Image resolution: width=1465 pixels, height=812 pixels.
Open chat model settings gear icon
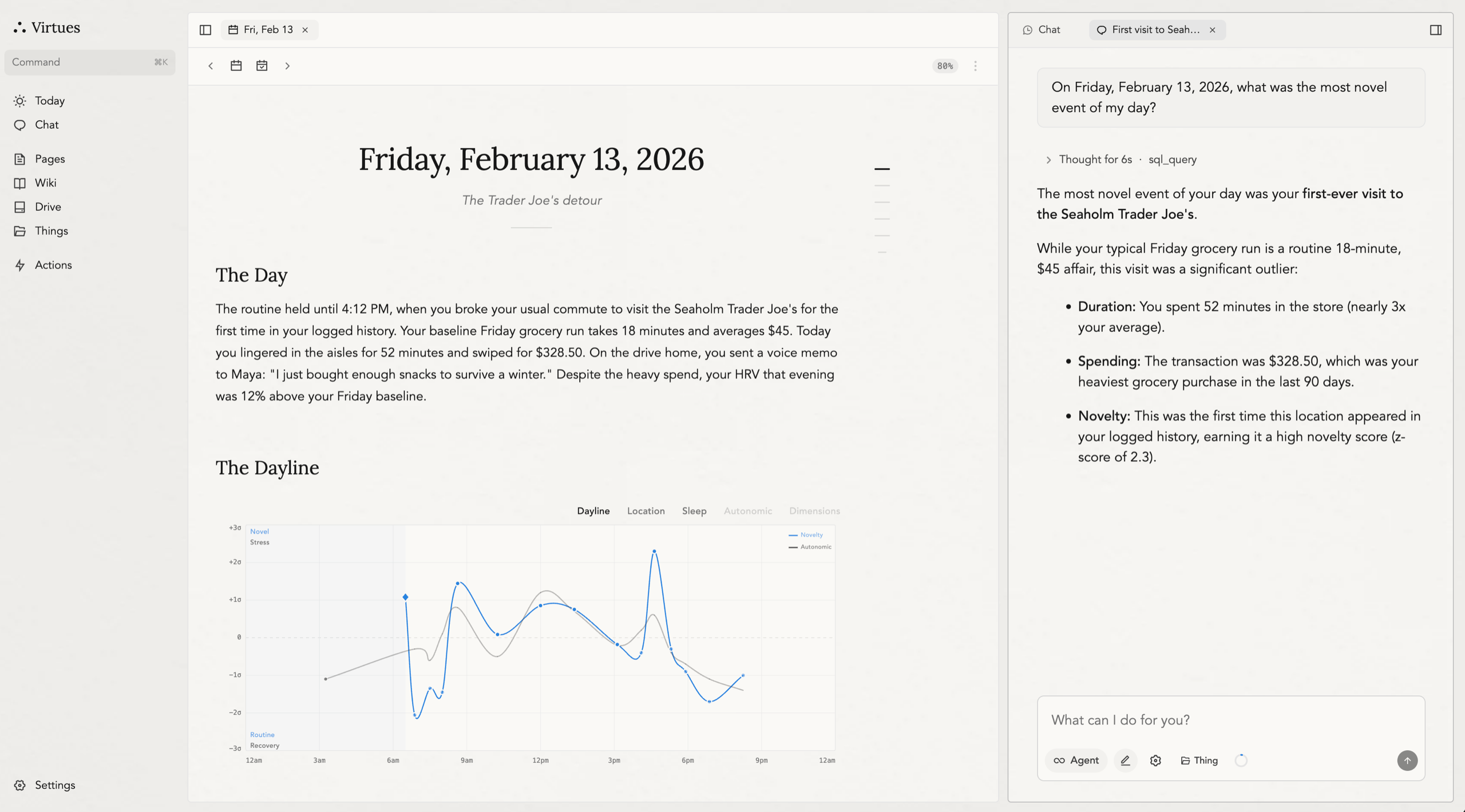pyautogui.click(x=1155, y=760)
